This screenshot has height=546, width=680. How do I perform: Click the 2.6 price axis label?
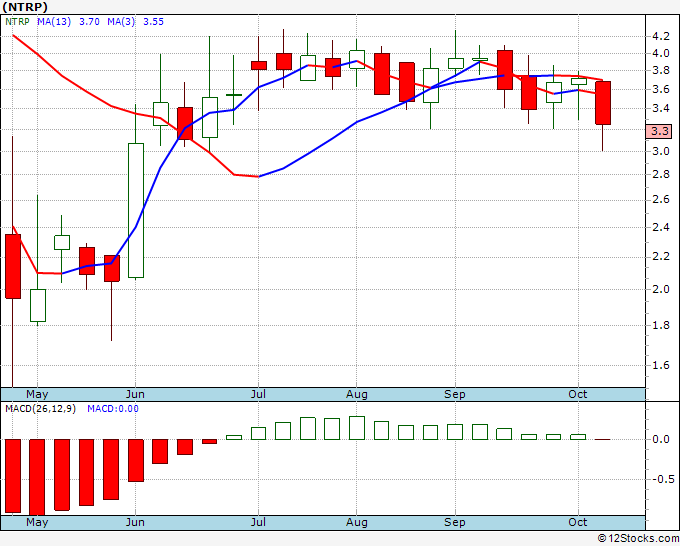(x=660, y=199)
